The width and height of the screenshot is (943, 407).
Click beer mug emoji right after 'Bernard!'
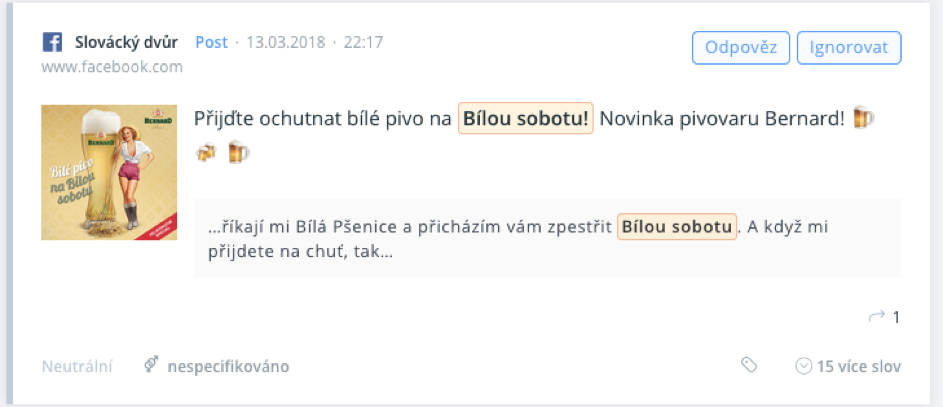864,119
